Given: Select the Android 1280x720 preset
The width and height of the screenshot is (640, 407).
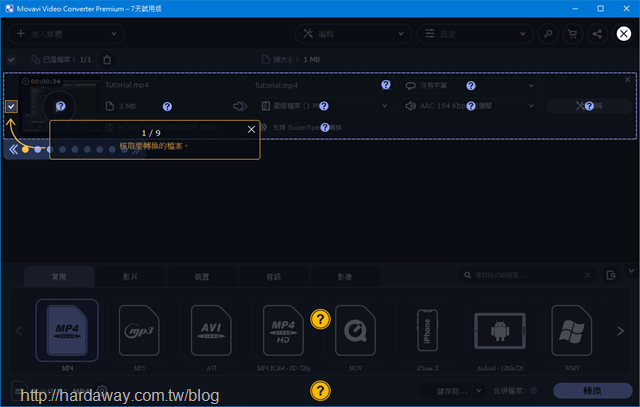Looking at the screenshot, I should [x=500, y=330].
